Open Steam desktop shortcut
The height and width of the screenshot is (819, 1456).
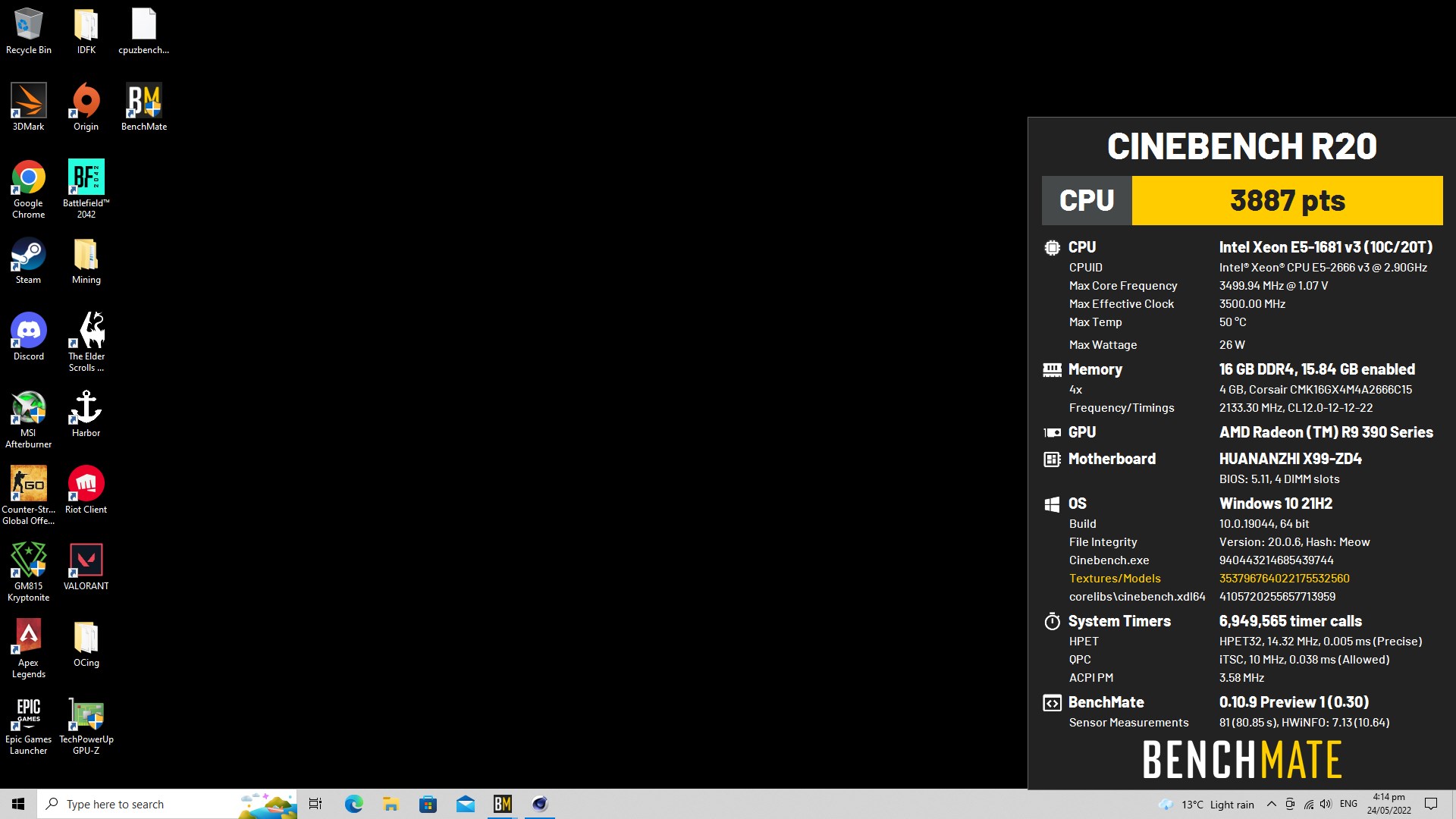(28, 261)
